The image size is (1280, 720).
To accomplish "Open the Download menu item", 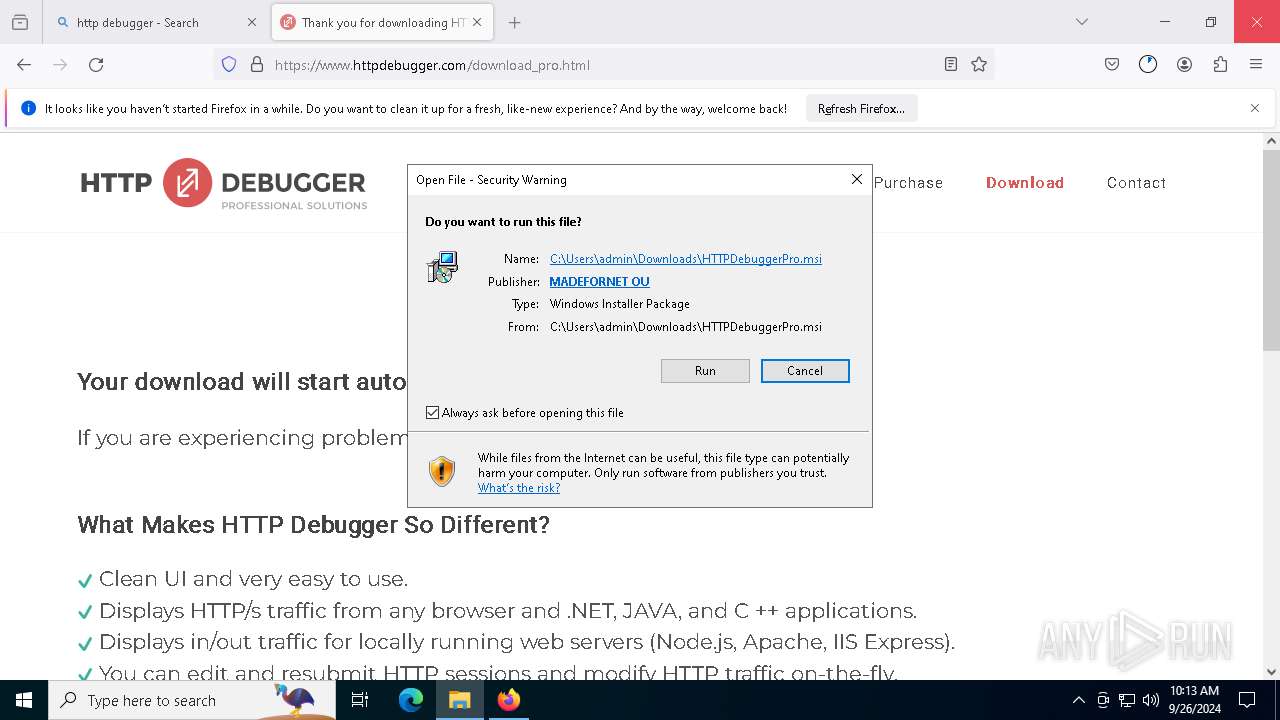I will 1025,183.
